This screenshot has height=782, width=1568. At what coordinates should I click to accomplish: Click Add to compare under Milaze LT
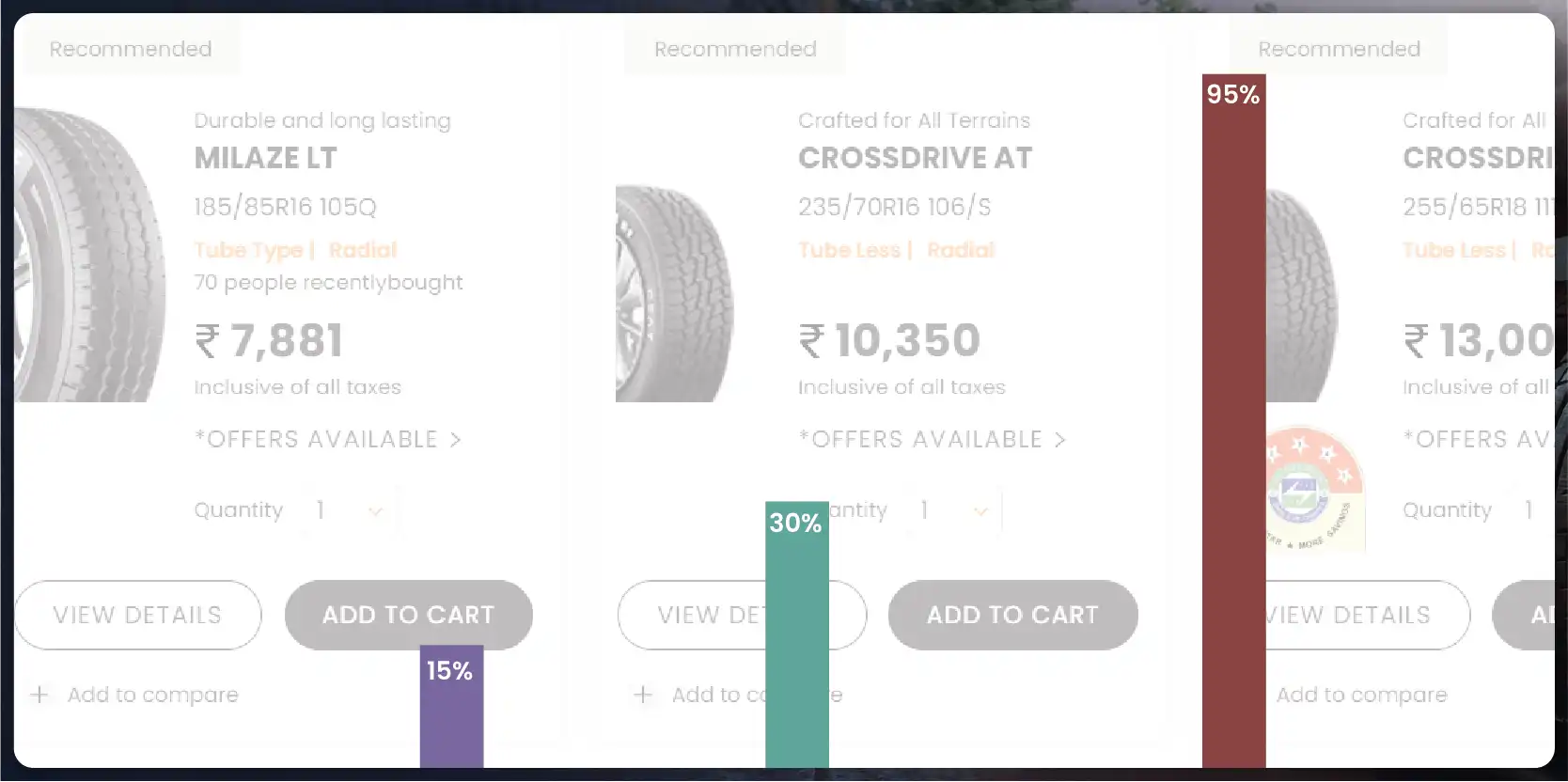coord(153,695)
